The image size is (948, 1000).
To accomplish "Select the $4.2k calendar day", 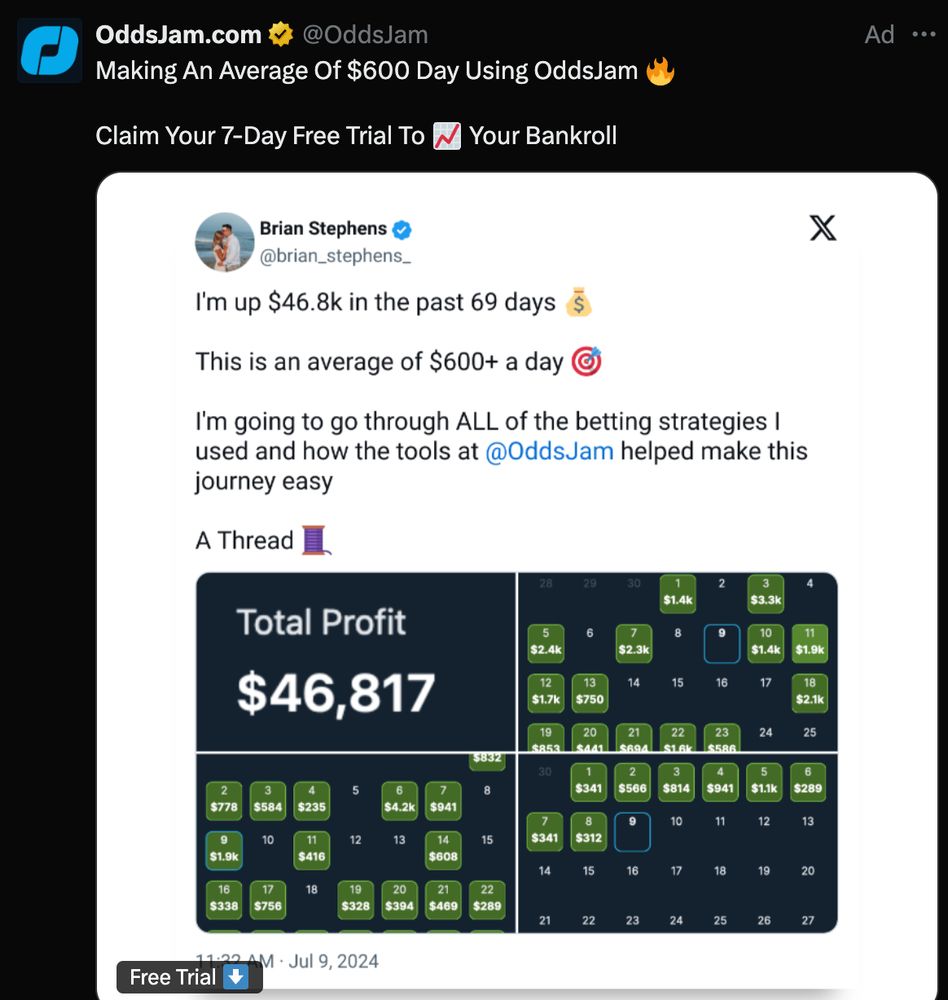I will 400,797.
